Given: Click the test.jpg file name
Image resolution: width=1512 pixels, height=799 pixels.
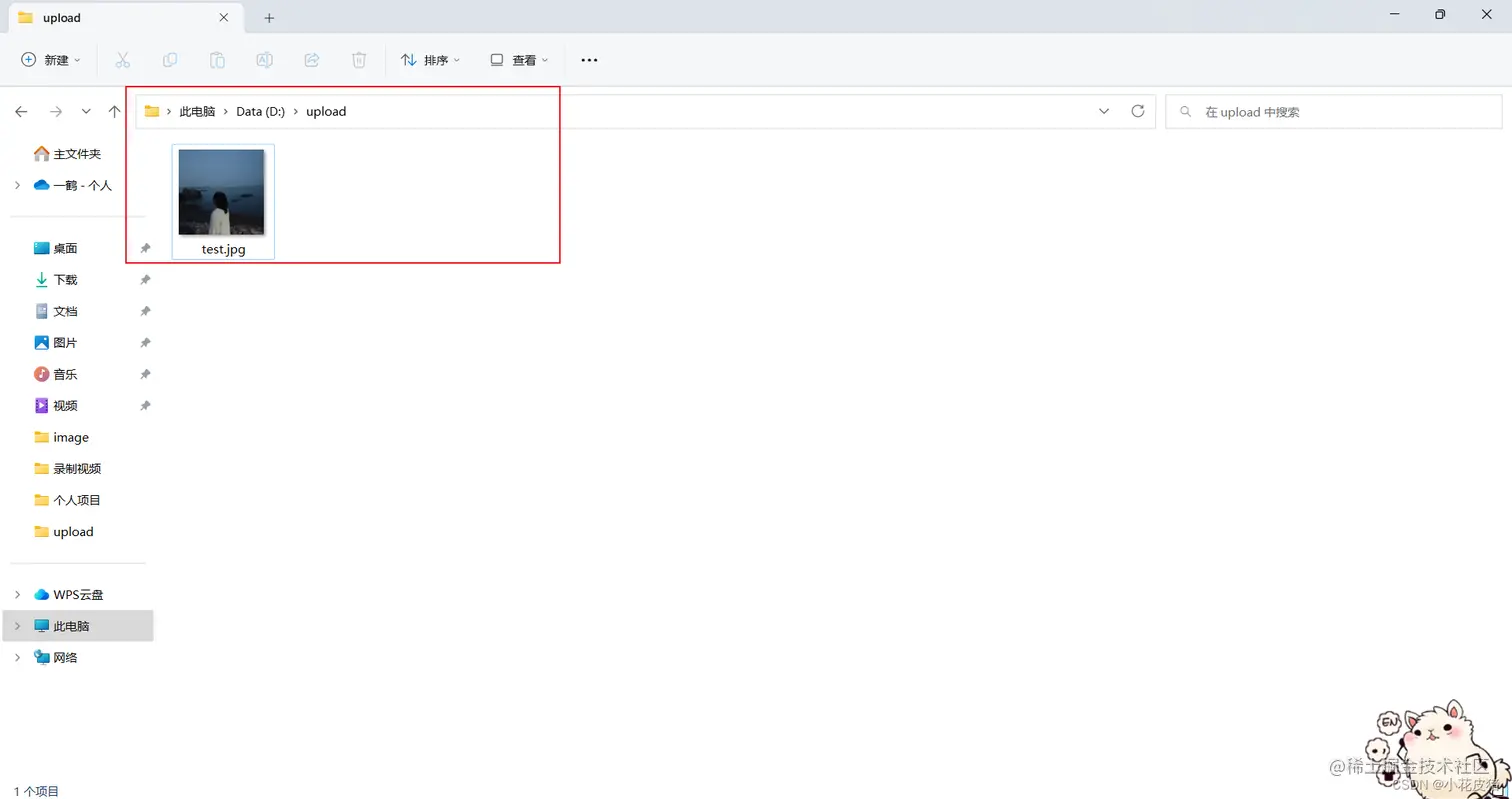Looking at the screenshot, I should [223, 249].
